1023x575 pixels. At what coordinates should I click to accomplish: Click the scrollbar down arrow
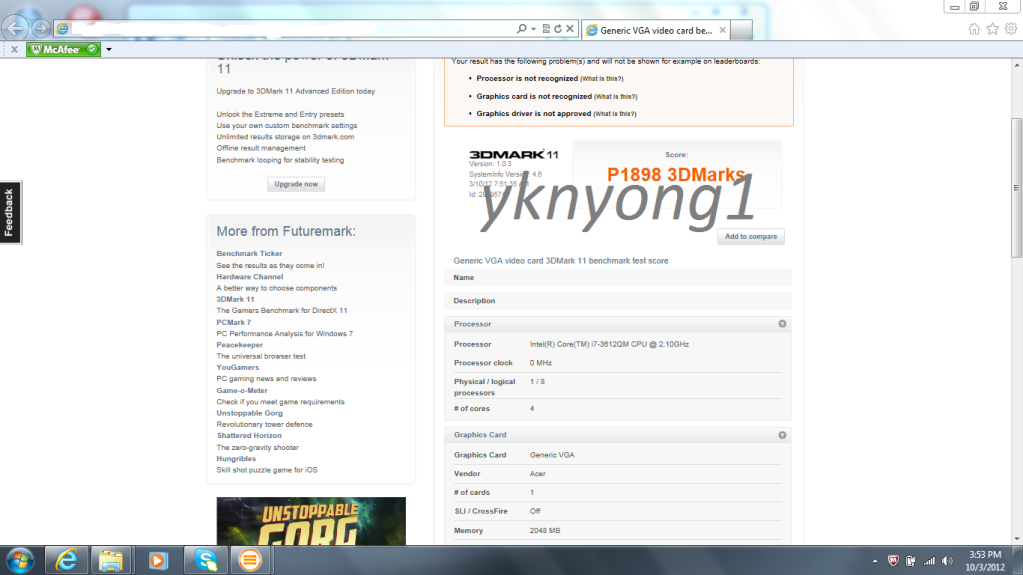click(1016, 539)
